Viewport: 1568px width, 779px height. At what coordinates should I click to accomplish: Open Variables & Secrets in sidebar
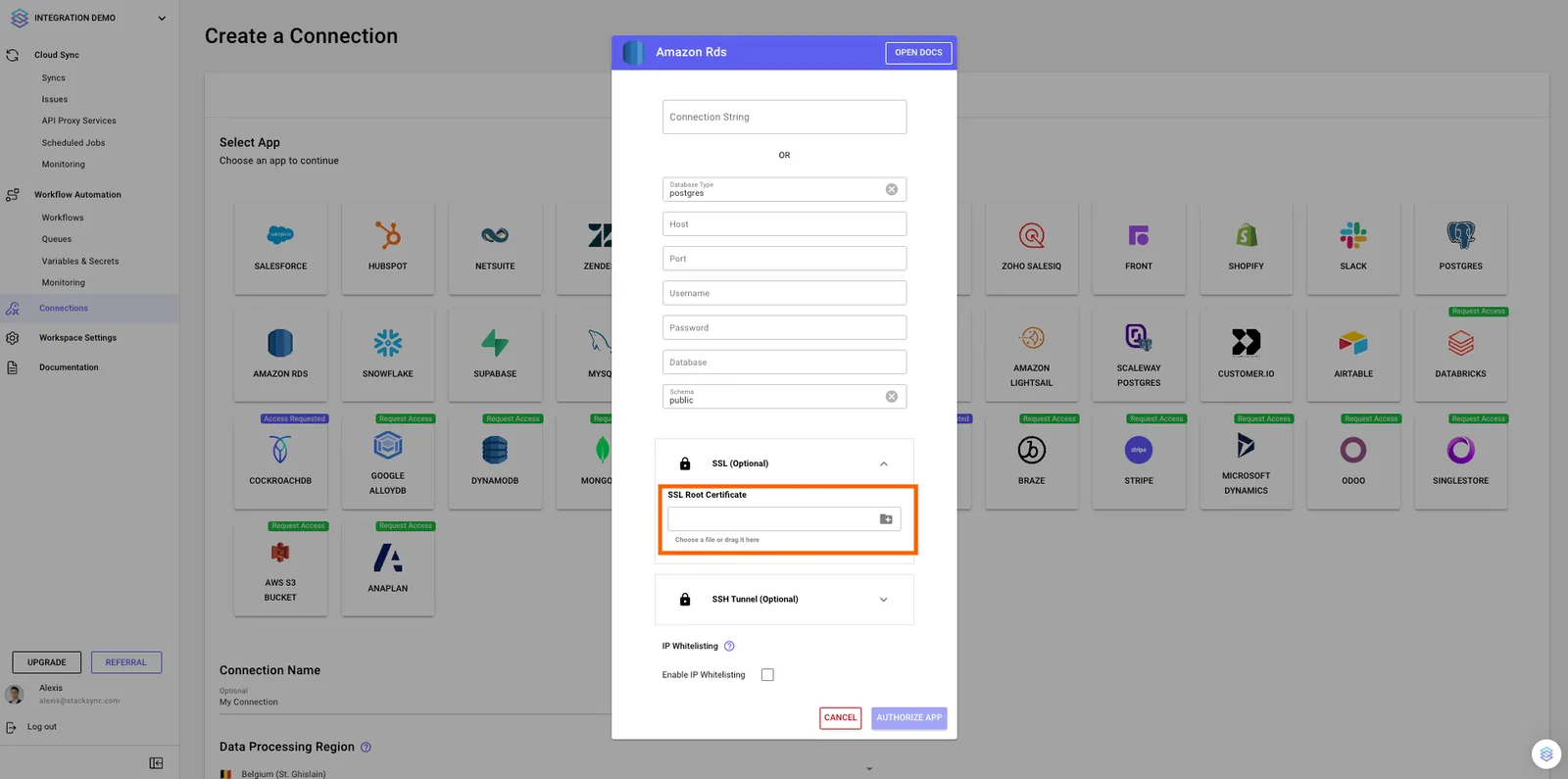(x=80, y=262)
